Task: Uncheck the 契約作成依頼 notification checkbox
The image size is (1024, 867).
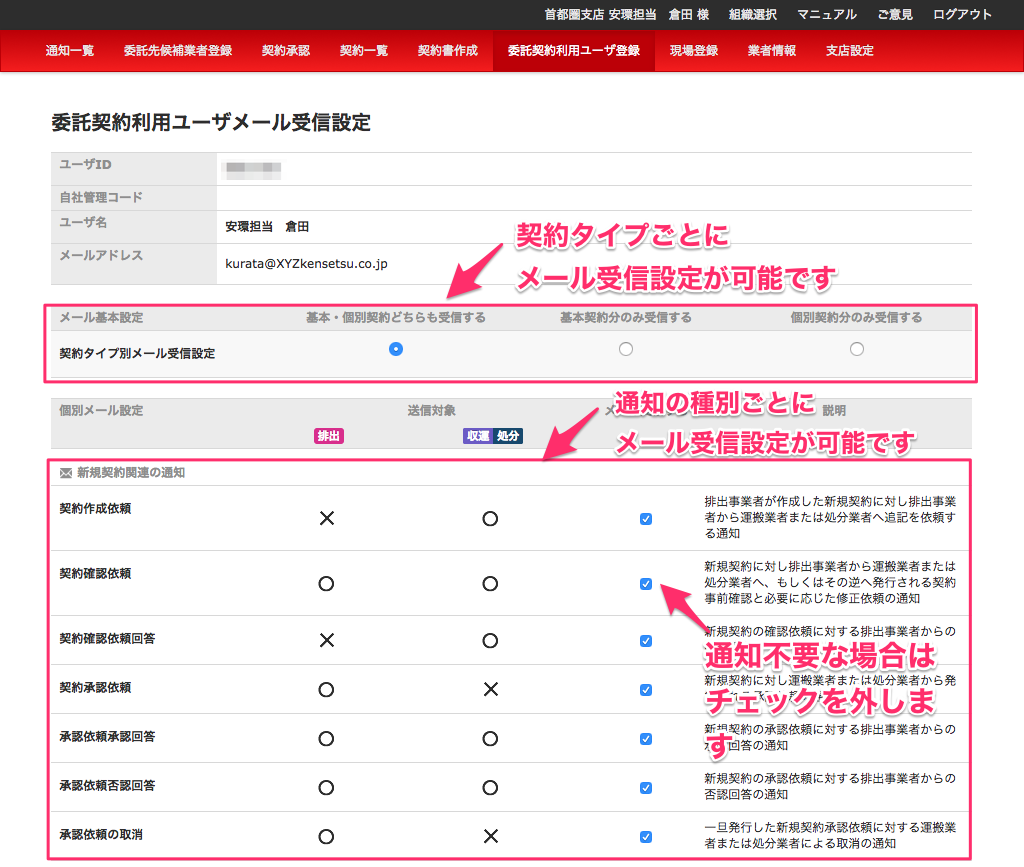Action: click(646, 519)
